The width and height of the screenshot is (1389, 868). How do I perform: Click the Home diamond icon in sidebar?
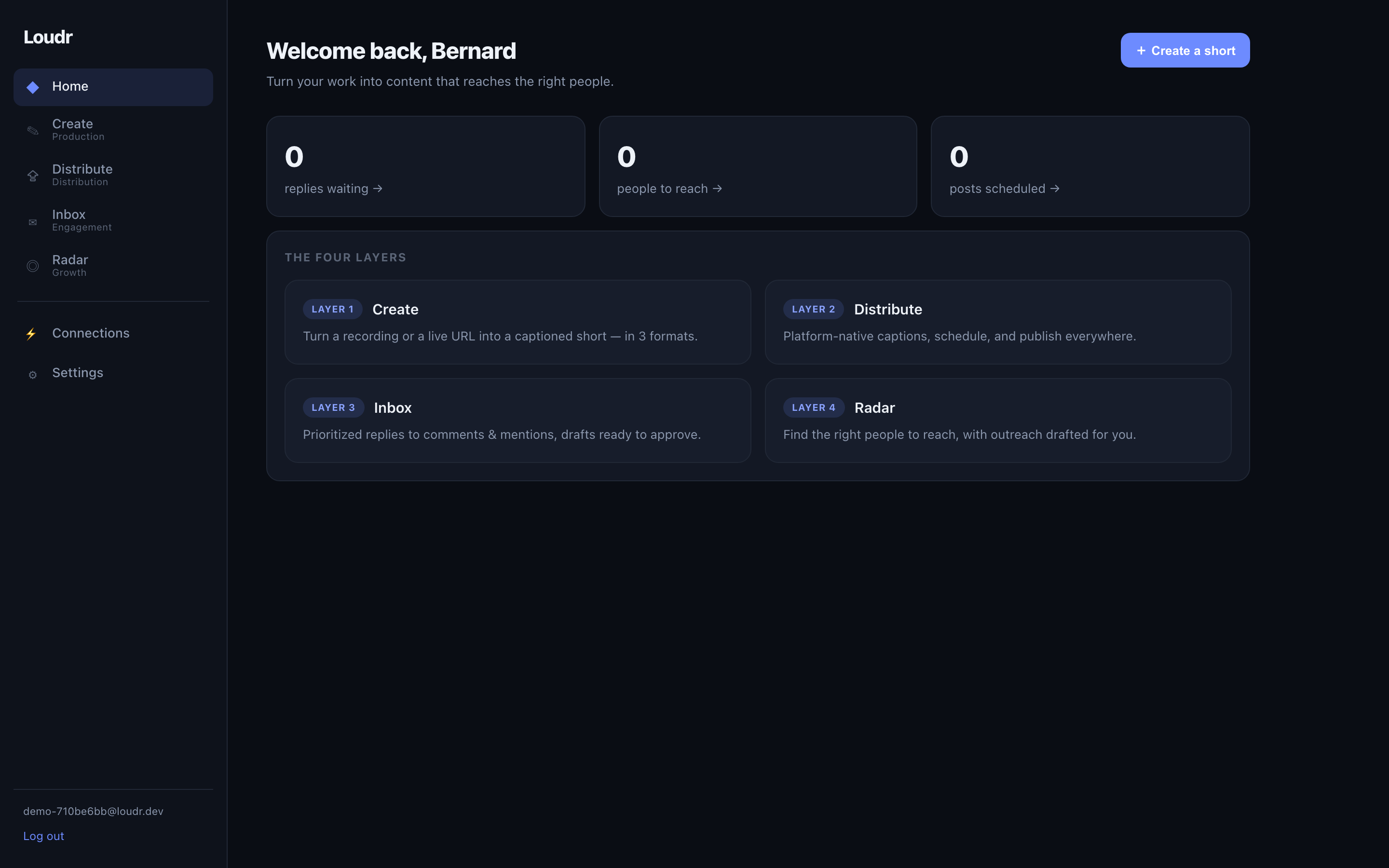[33, 87]
